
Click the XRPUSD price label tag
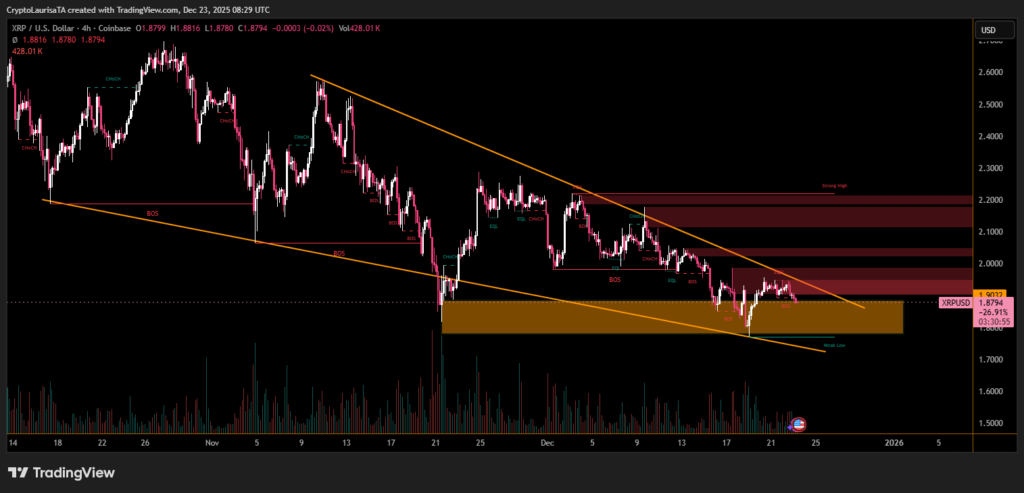point(955,301)
